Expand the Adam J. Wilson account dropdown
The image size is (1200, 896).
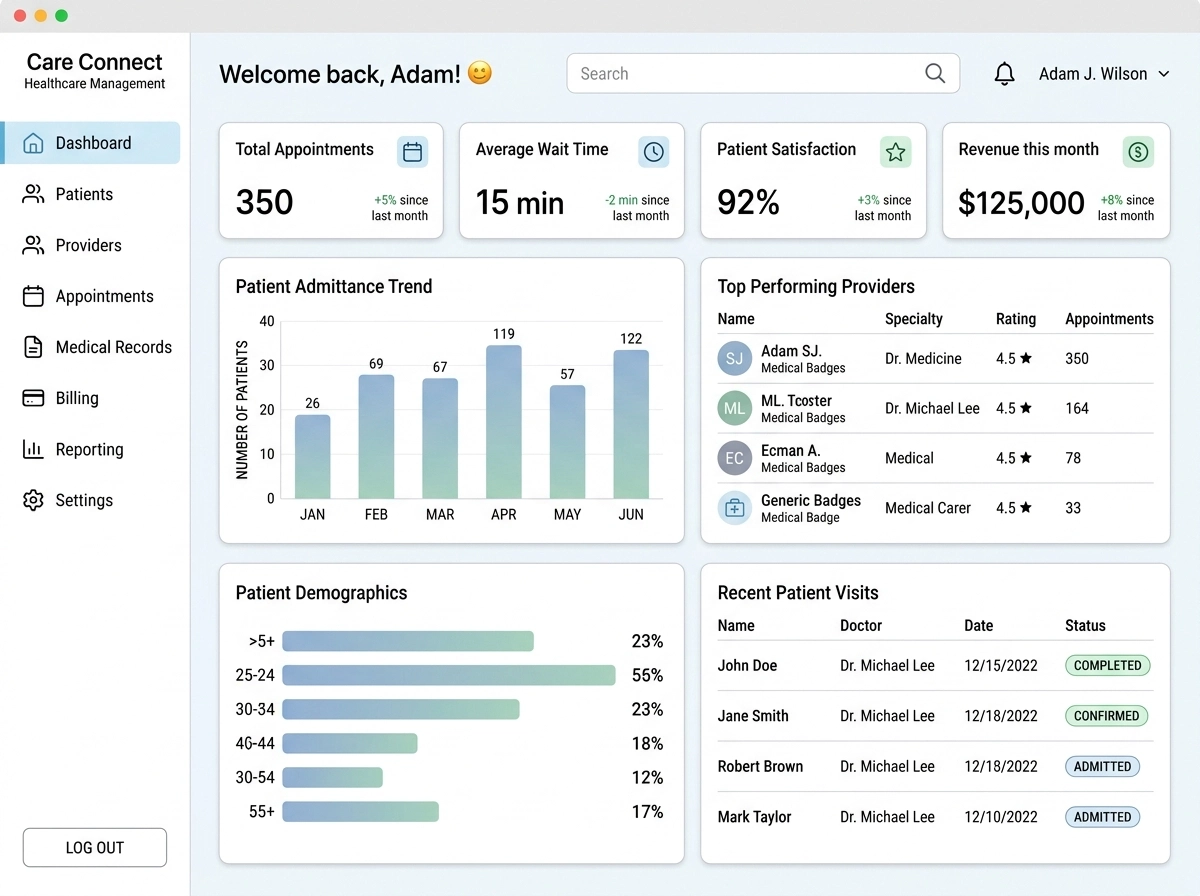coord(1104,74)
